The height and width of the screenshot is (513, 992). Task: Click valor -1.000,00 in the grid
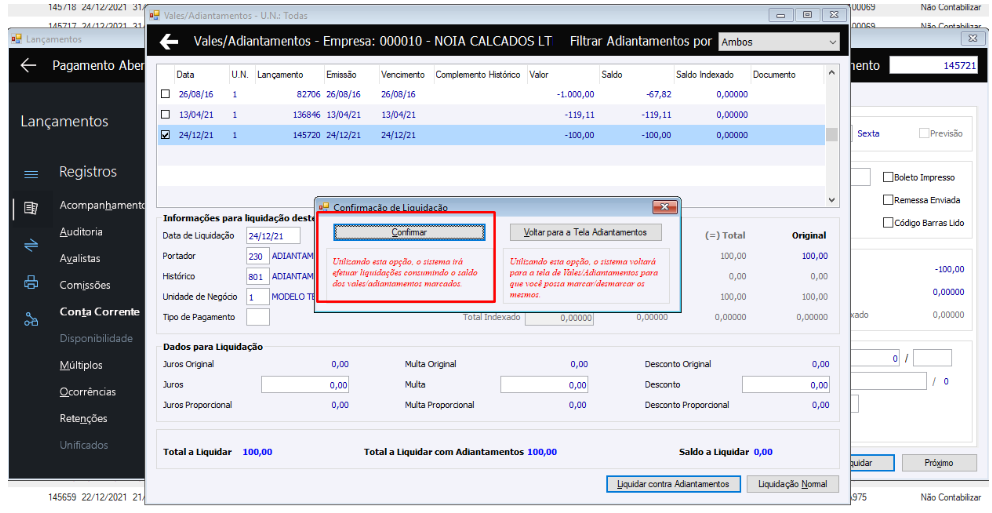575,94
